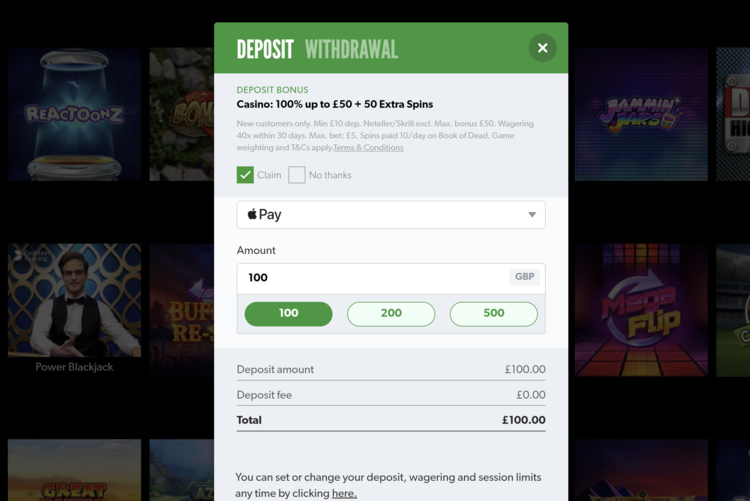
Task: Close the deposit dialog with X button
Action: [x=542, y=48]
